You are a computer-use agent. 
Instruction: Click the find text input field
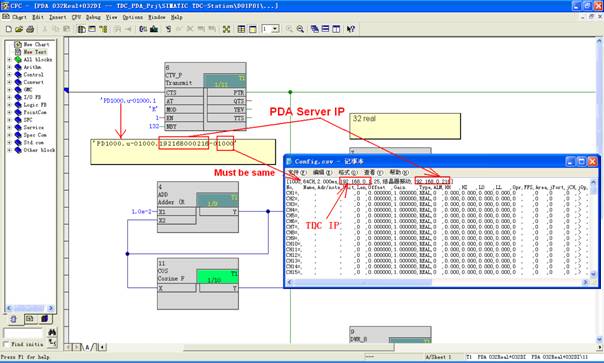(x=24, y=332)
